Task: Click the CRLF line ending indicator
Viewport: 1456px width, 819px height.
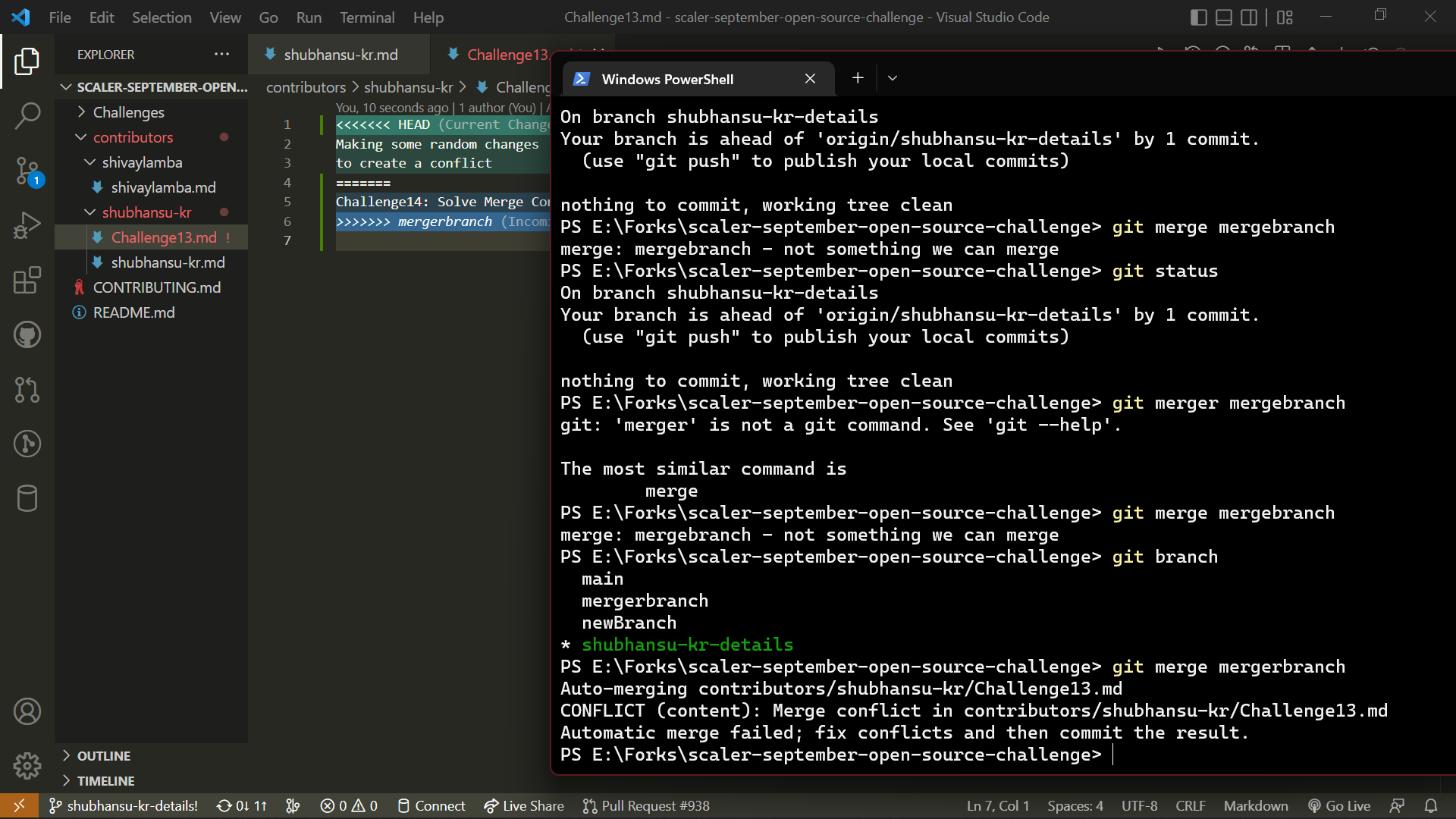Action: pos(1190,805)
